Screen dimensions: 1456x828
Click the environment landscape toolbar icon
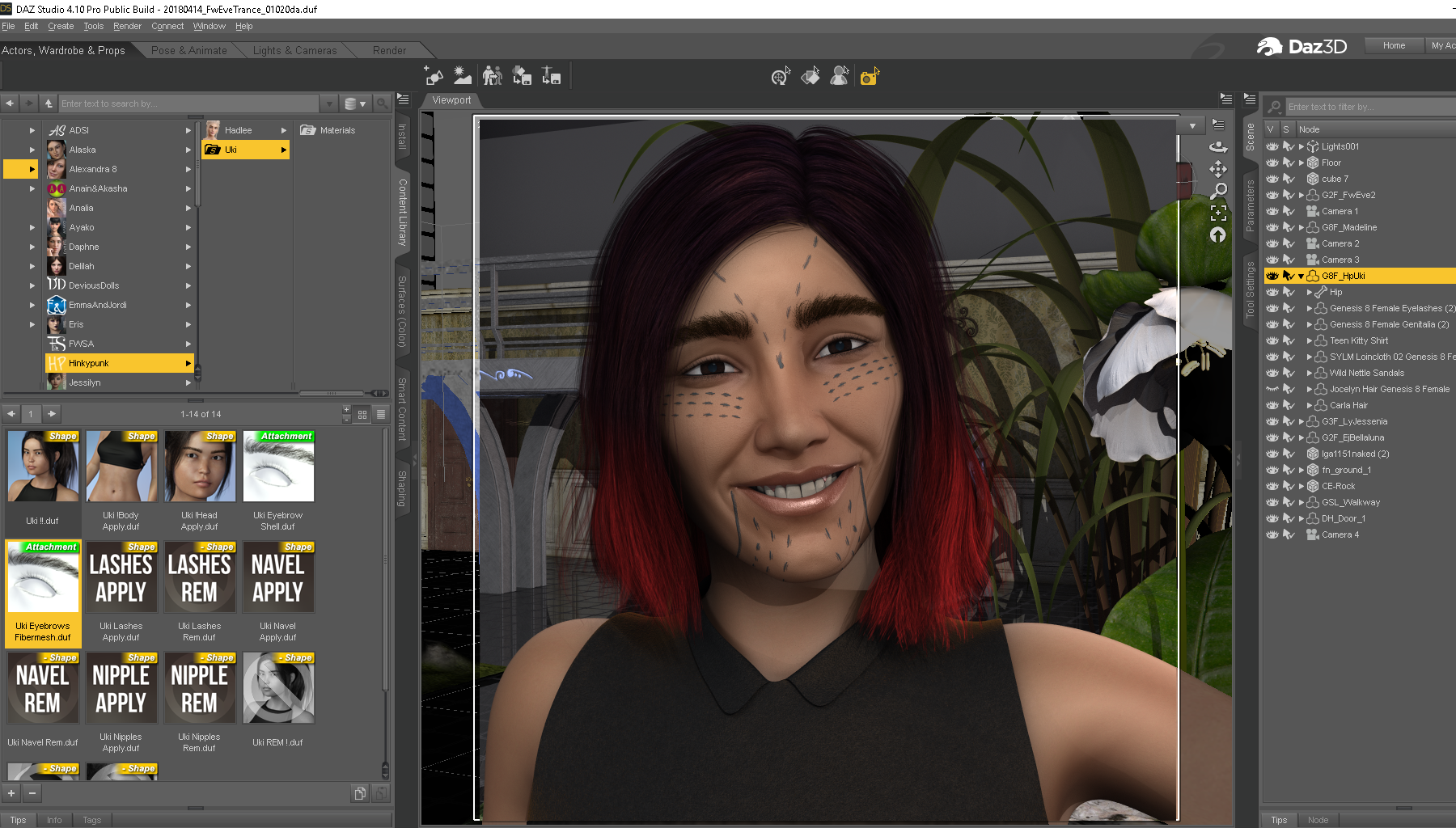[x=463, y=76]
